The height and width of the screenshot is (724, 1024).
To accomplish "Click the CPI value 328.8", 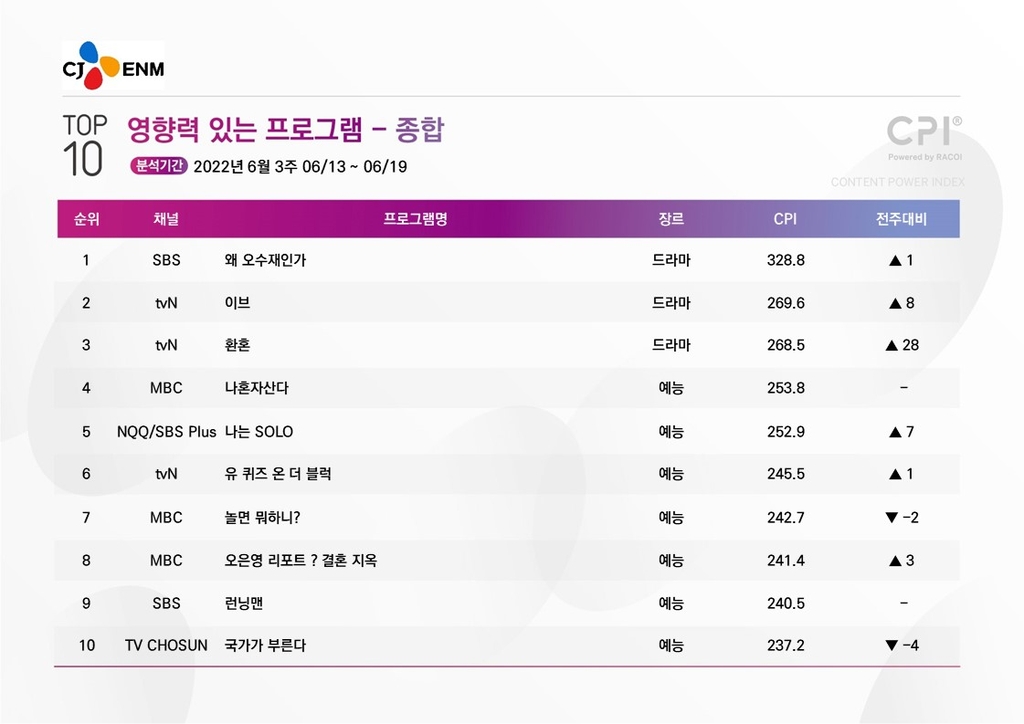I will tap(785, 260).
